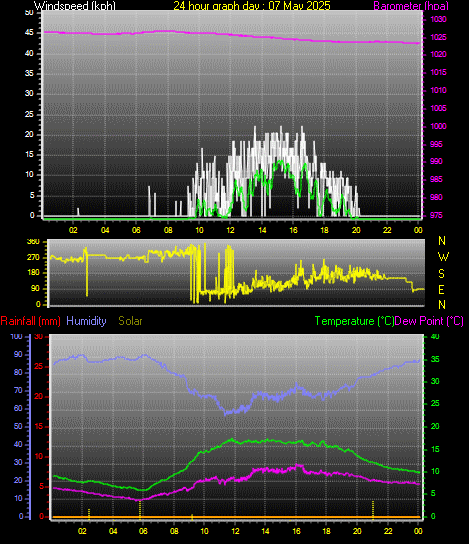
Task: Click the 45 windspeed scale value
Action: tap(29, 33)
